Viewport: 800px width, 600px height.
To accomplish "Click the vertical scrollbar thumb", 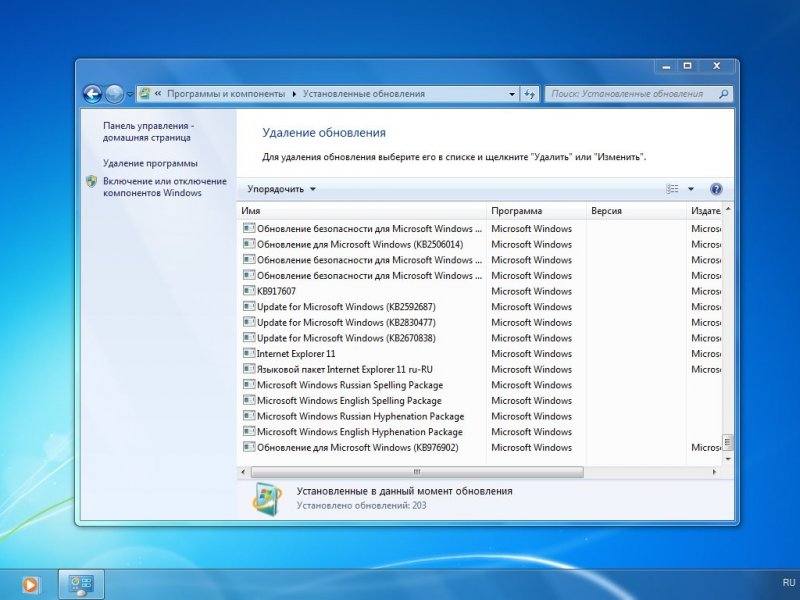I will tap(728, 442).
